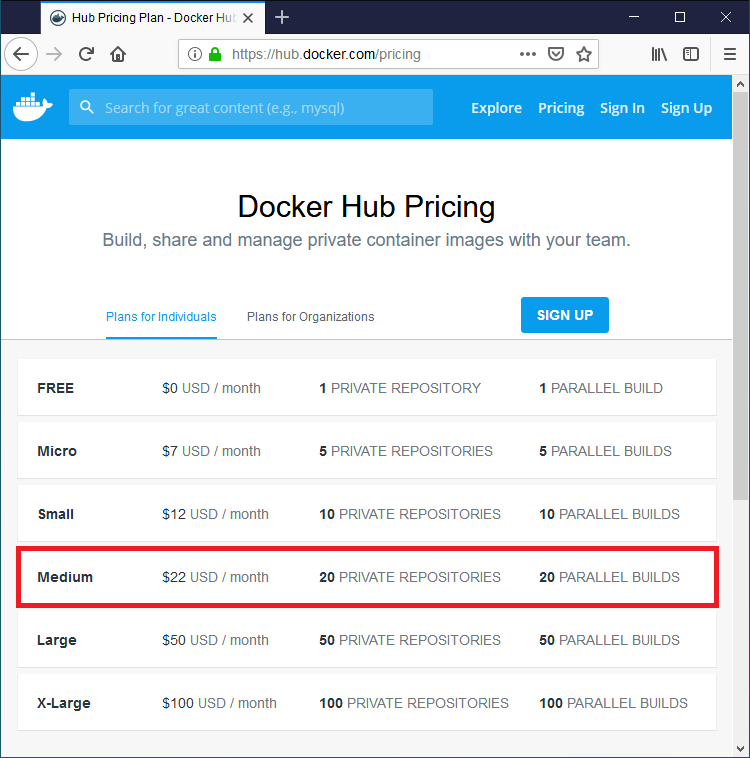Image resolution: width=750 pixels, height=758 pixels.
Task: Reload the page with refresh icon
Action: tap(87, 54)
